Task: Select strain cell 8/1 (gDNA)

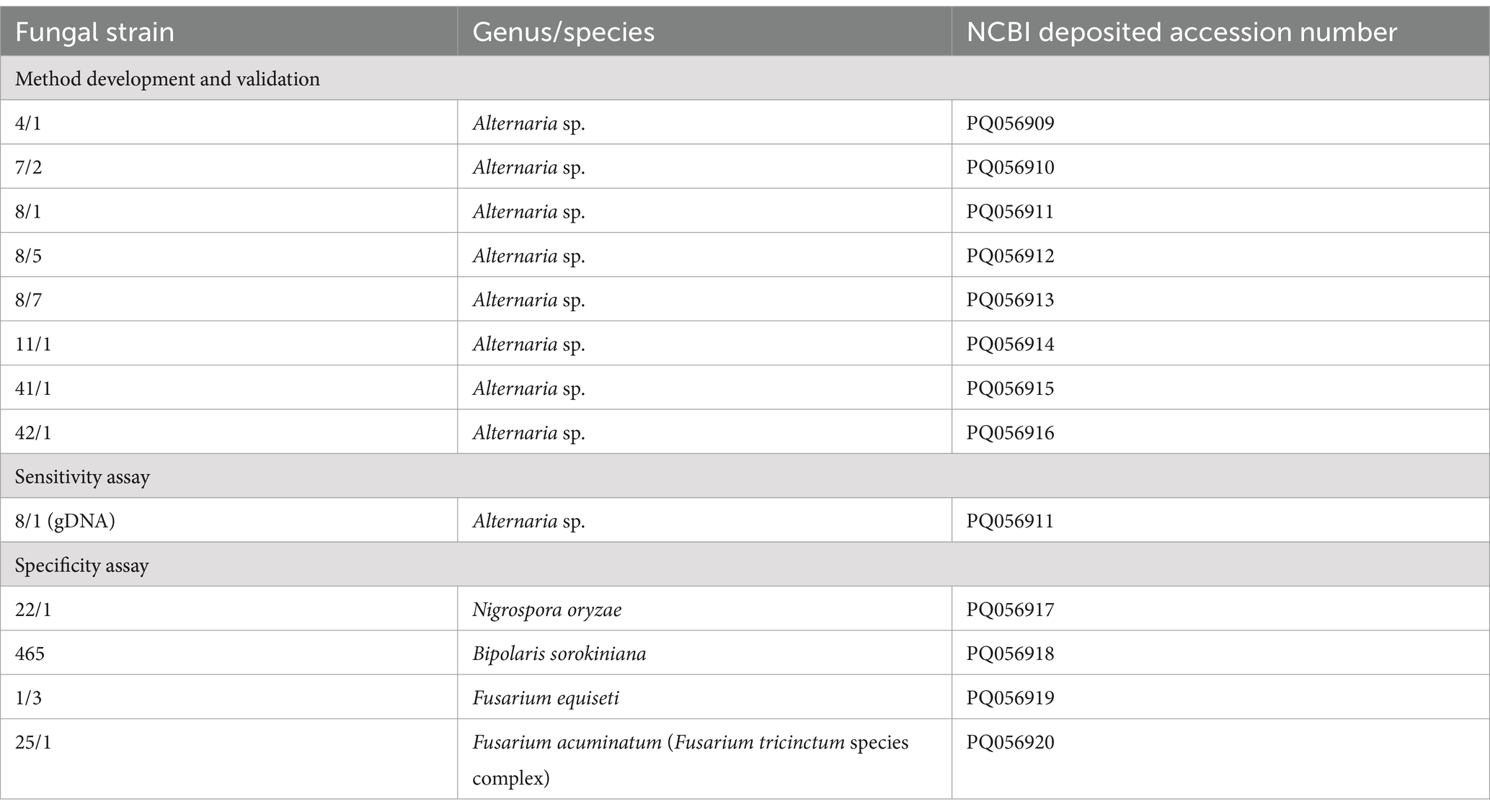Action: 229,520
